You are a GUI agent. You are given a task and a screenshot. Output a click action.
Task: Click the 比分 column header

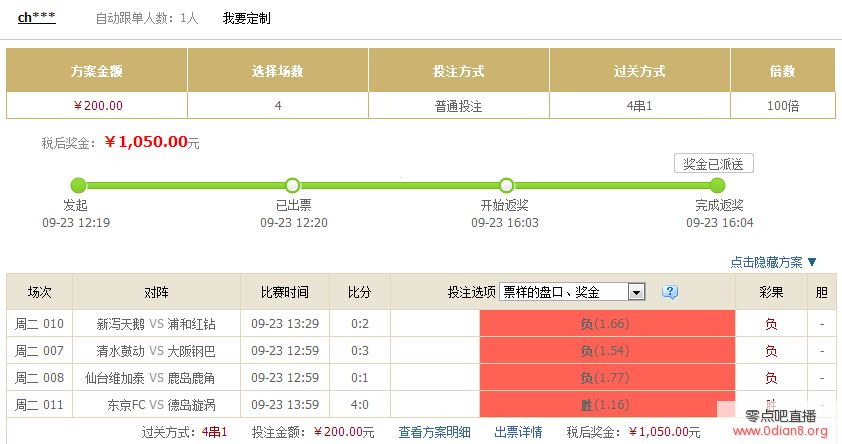[360, 292]
